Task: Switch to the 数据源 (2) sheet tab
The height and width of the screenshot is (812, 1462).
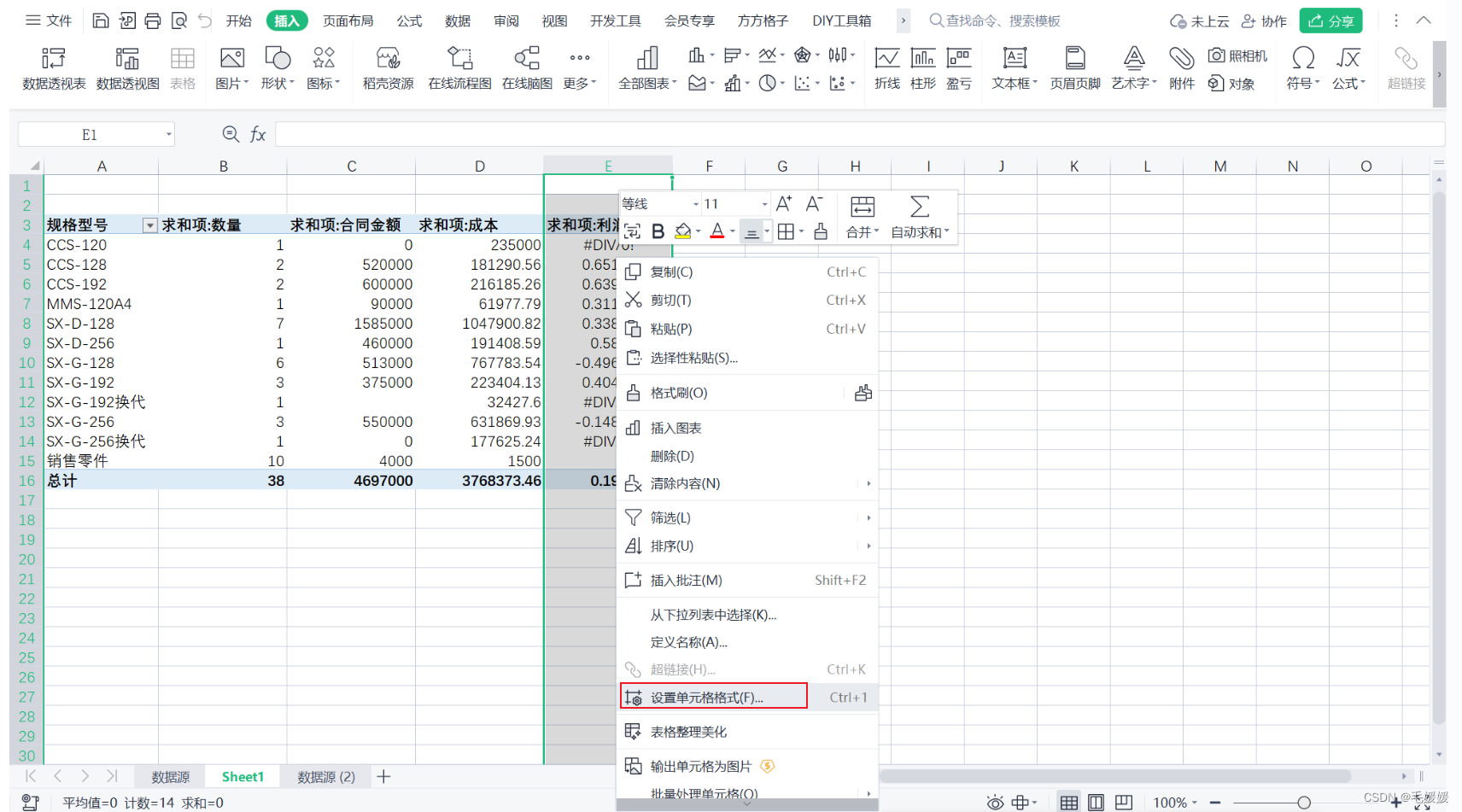Action: (326, 777)
